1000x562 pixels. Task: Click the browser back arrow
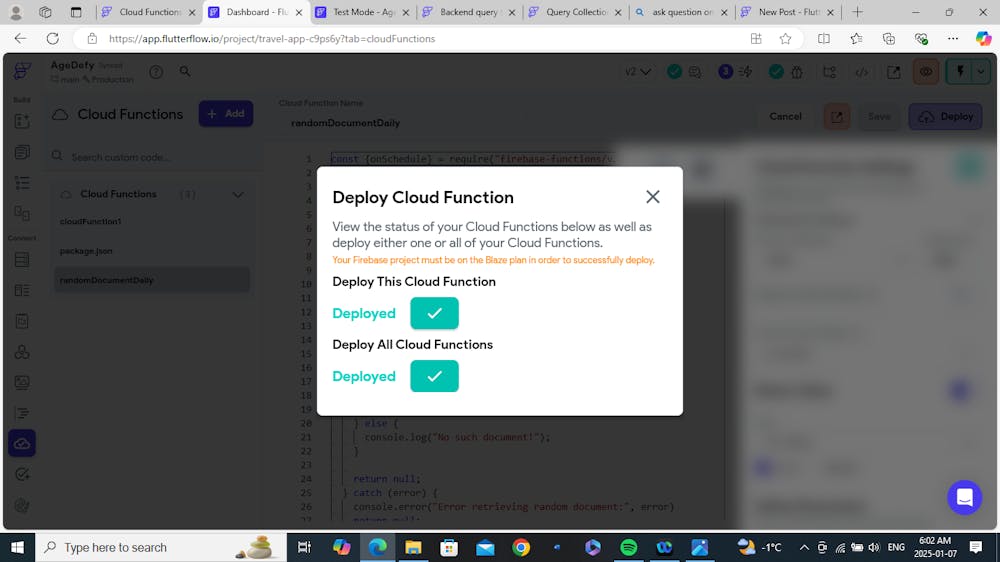tap(20, 39)
